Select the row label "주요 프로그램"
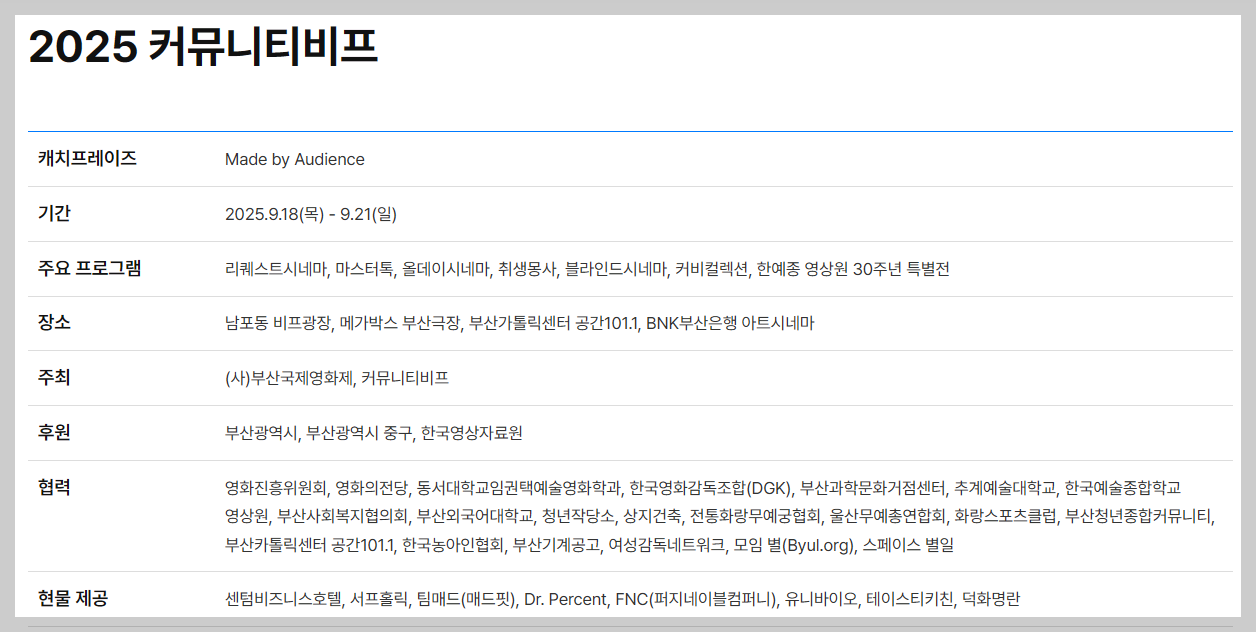 pos(89,268)
